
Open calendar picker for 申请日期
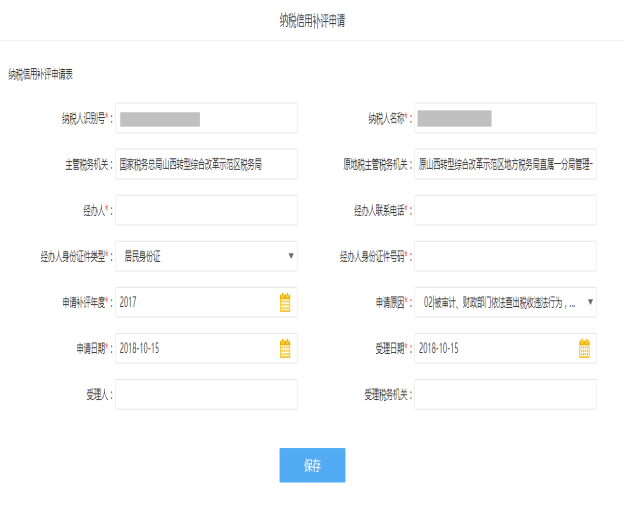pos(285,348)
